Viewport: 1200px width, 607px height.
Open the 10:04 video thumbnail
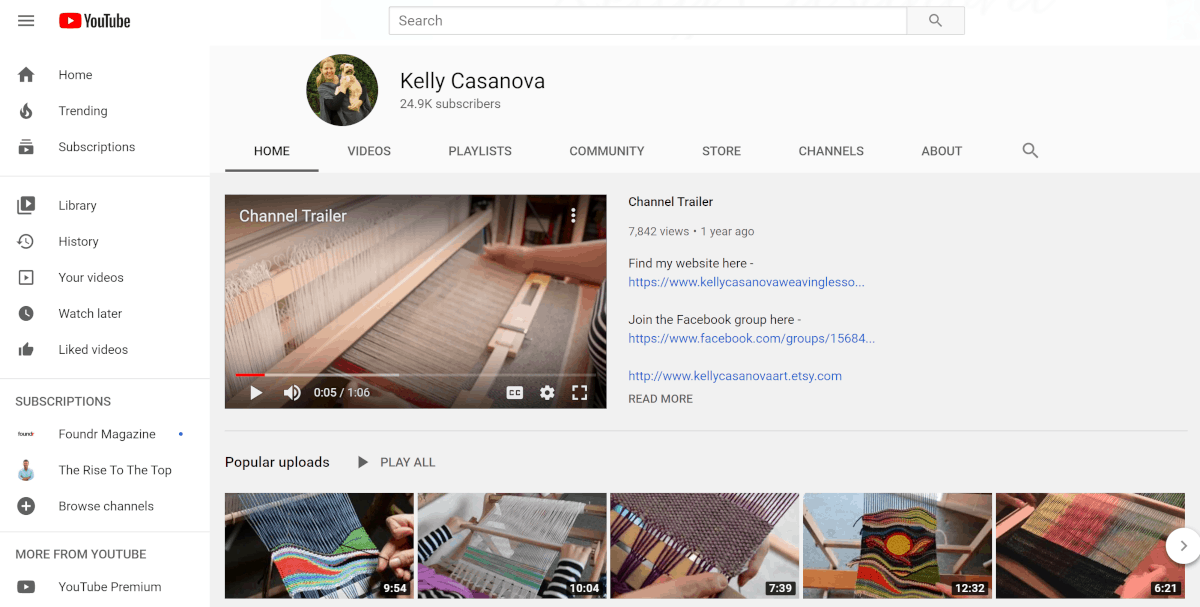click(512, 545)
